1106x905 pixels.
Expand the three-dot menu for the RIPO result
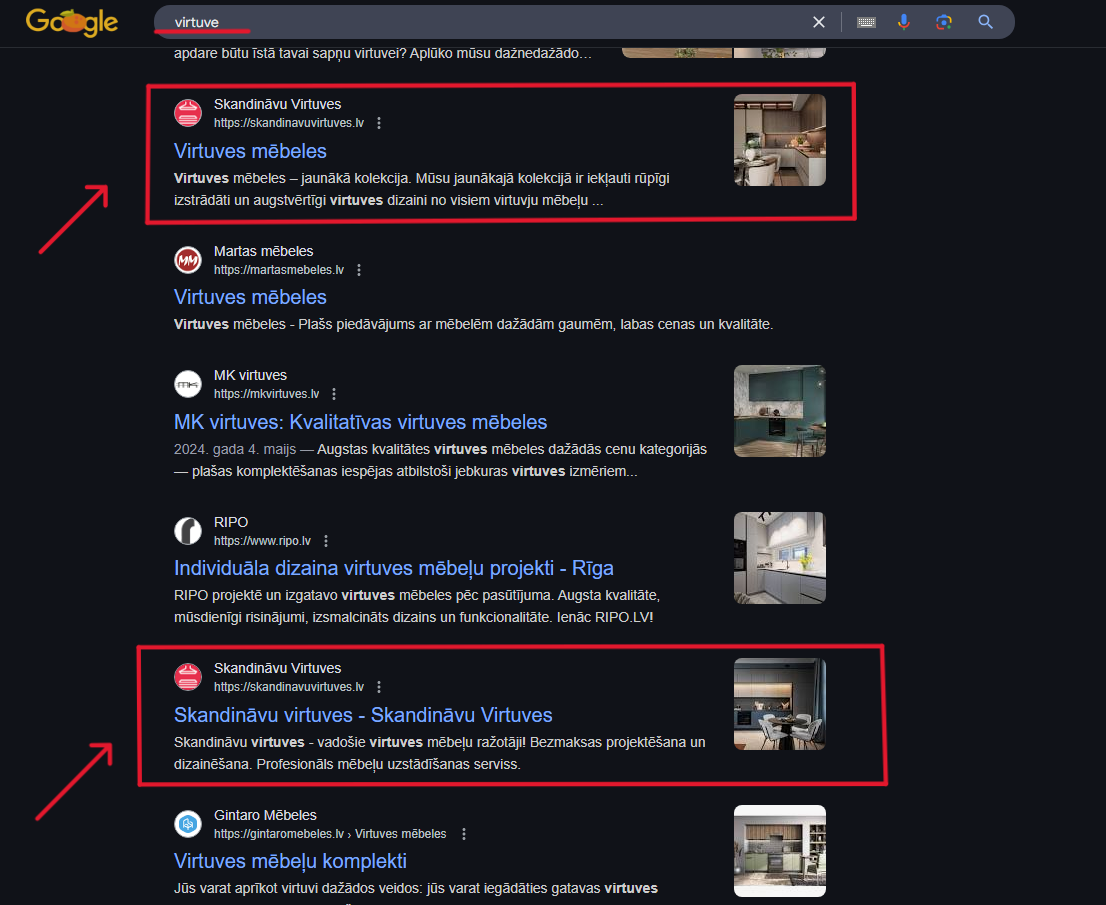point(326,541)
